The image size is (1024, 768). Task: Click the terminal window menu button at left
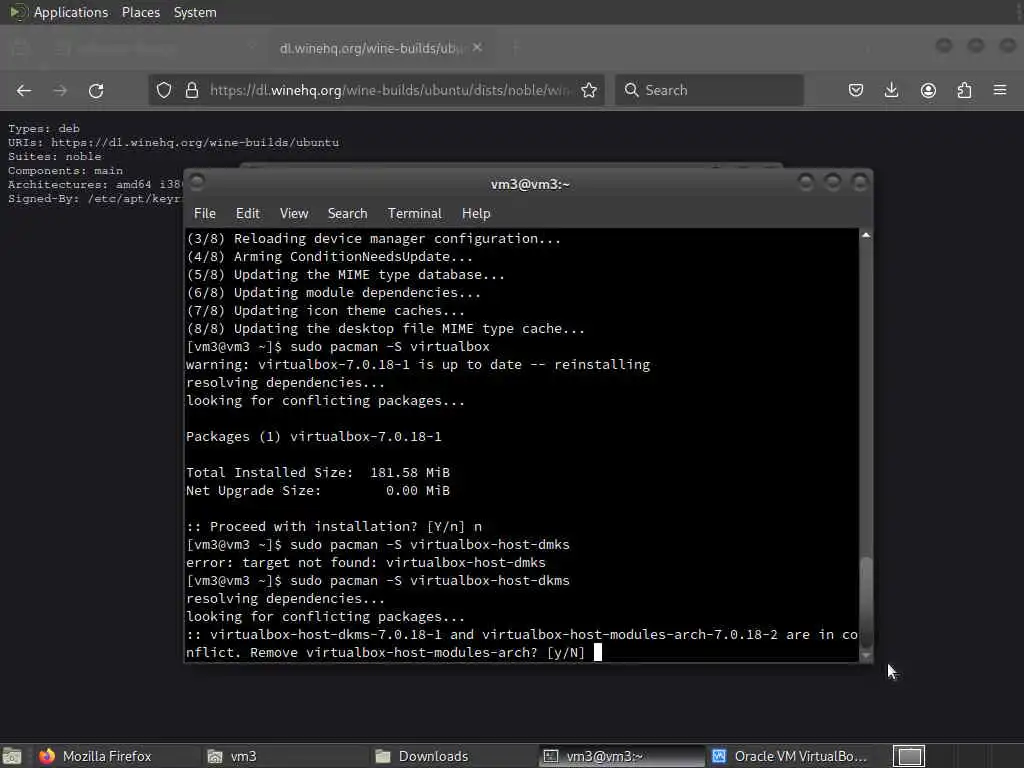click(197, 182)
